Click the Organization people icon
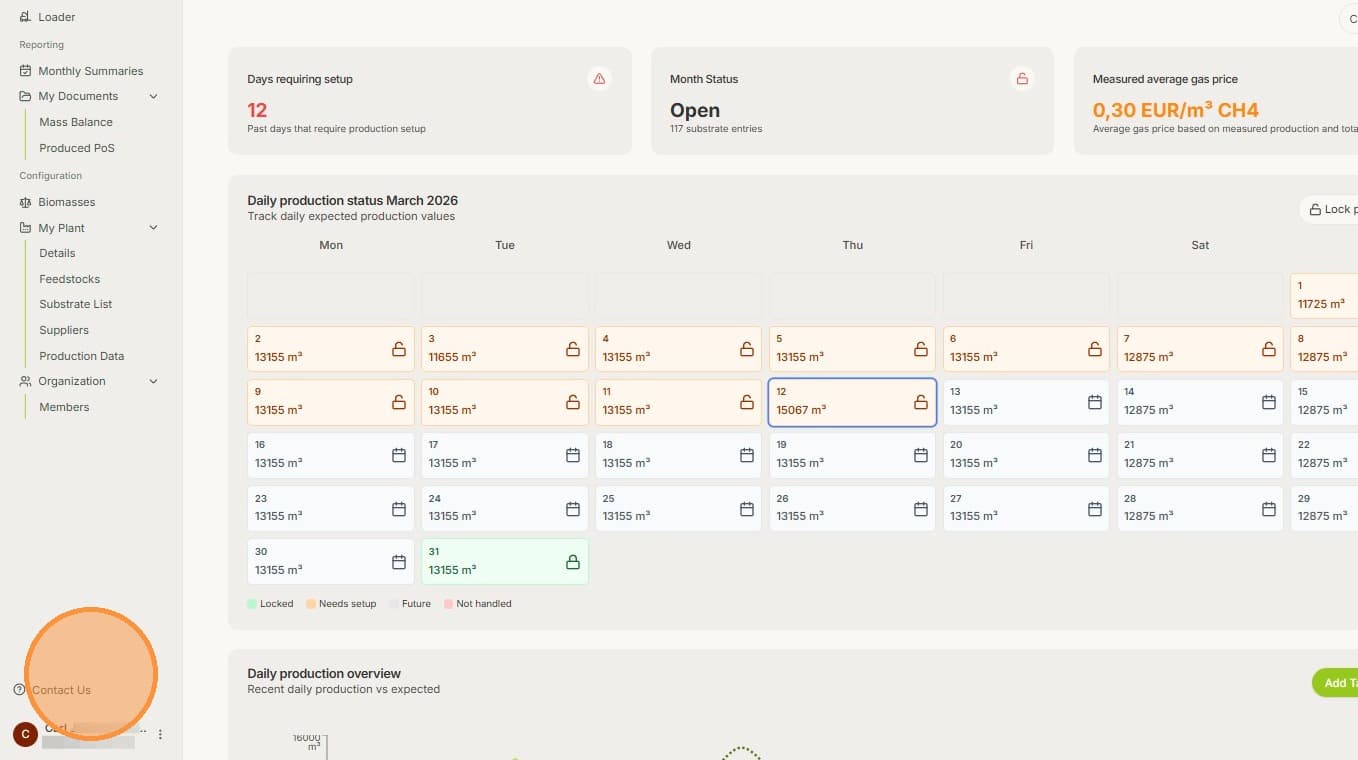1358x760 pixels. tap(25, 381)
